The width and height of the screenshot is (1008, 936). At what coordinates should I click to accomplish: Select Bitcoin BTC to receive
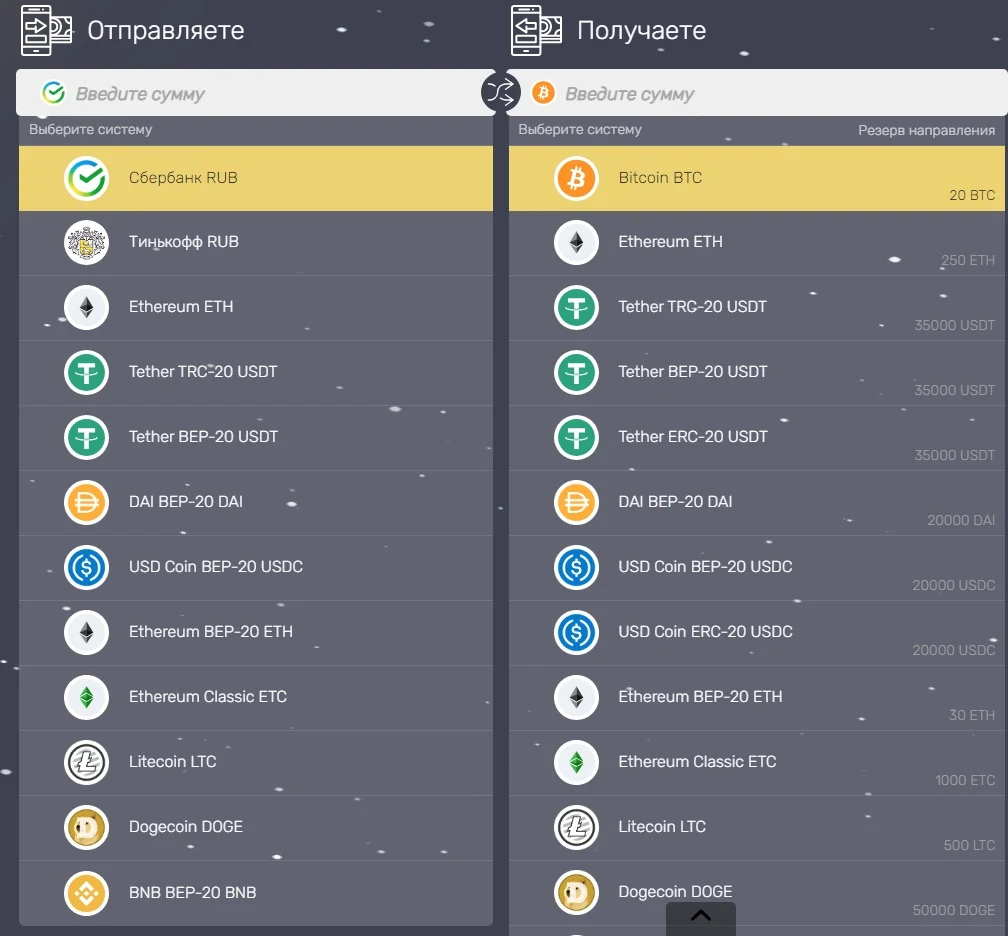(x=757, y=178)
